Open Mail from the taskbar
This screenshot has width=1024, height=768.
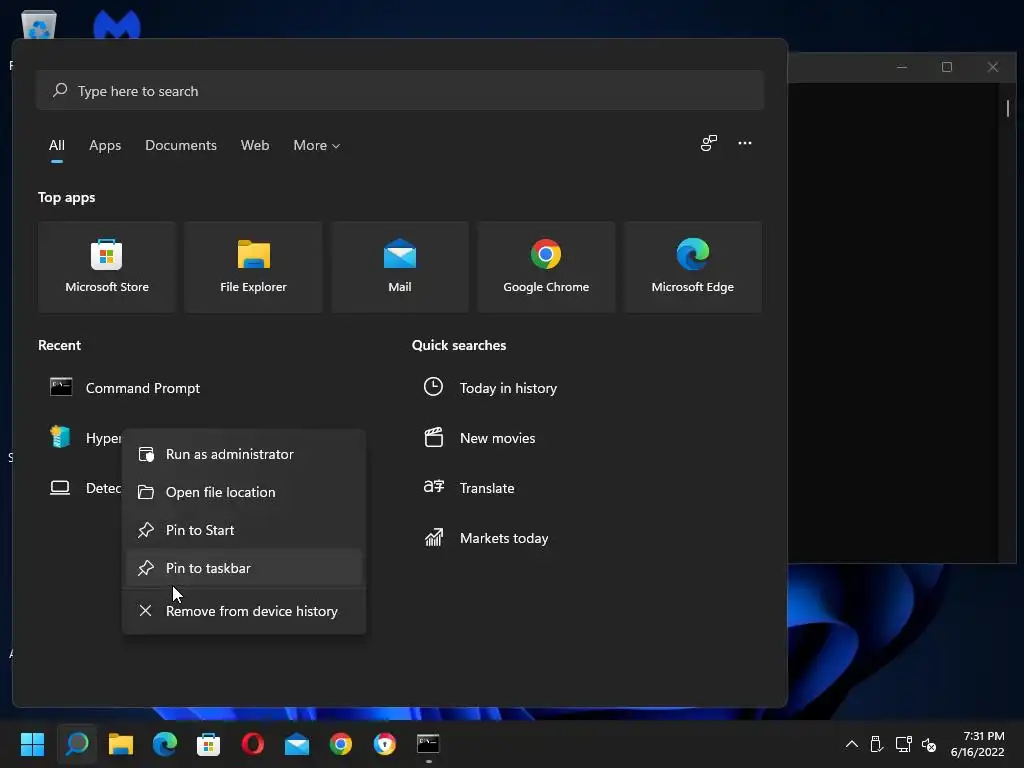pos(296,744)
